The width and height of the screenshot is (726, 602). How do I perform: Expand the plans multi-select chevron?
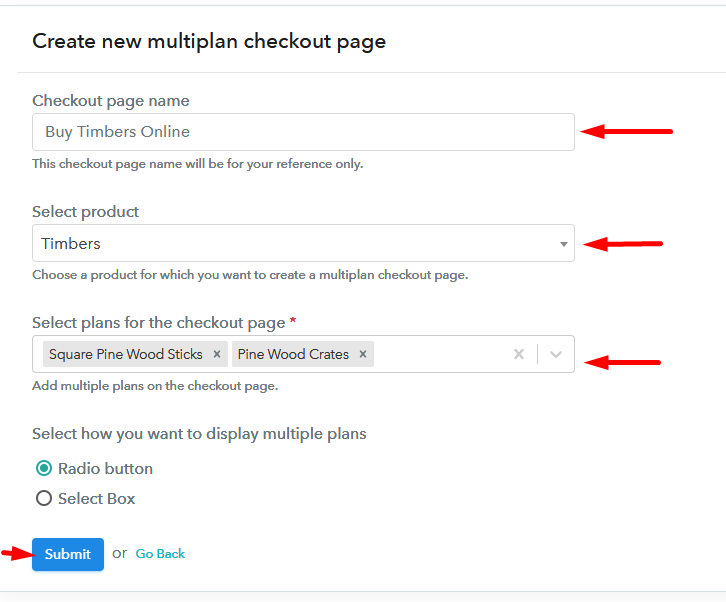[x=556, y=354]
